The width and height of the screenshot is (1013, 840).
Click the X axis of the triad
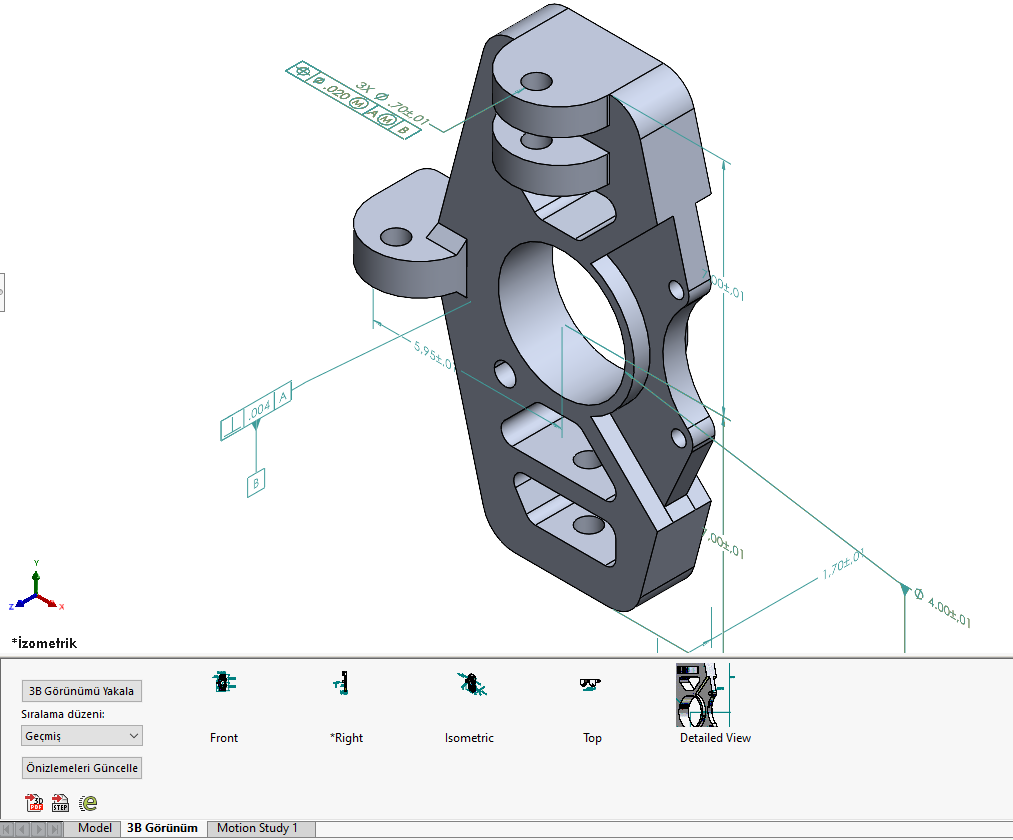[54, 603]
